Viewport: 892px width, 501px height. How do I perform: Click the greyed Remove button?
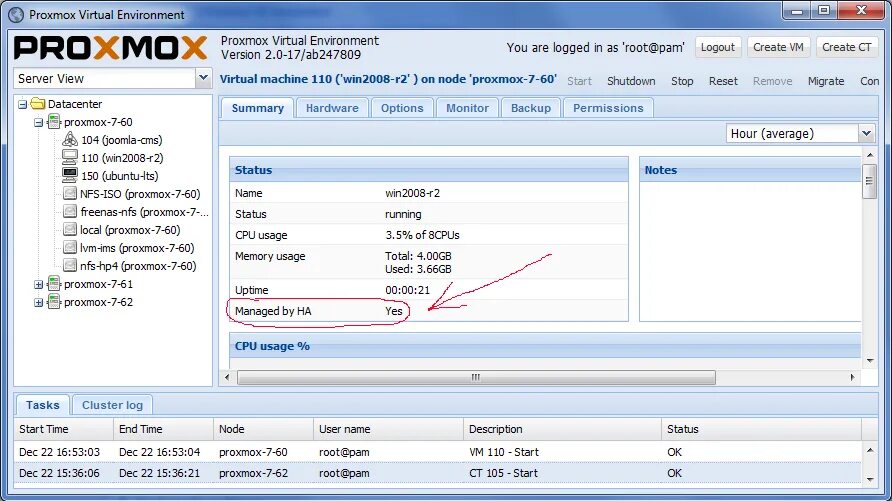pos(773,81)
